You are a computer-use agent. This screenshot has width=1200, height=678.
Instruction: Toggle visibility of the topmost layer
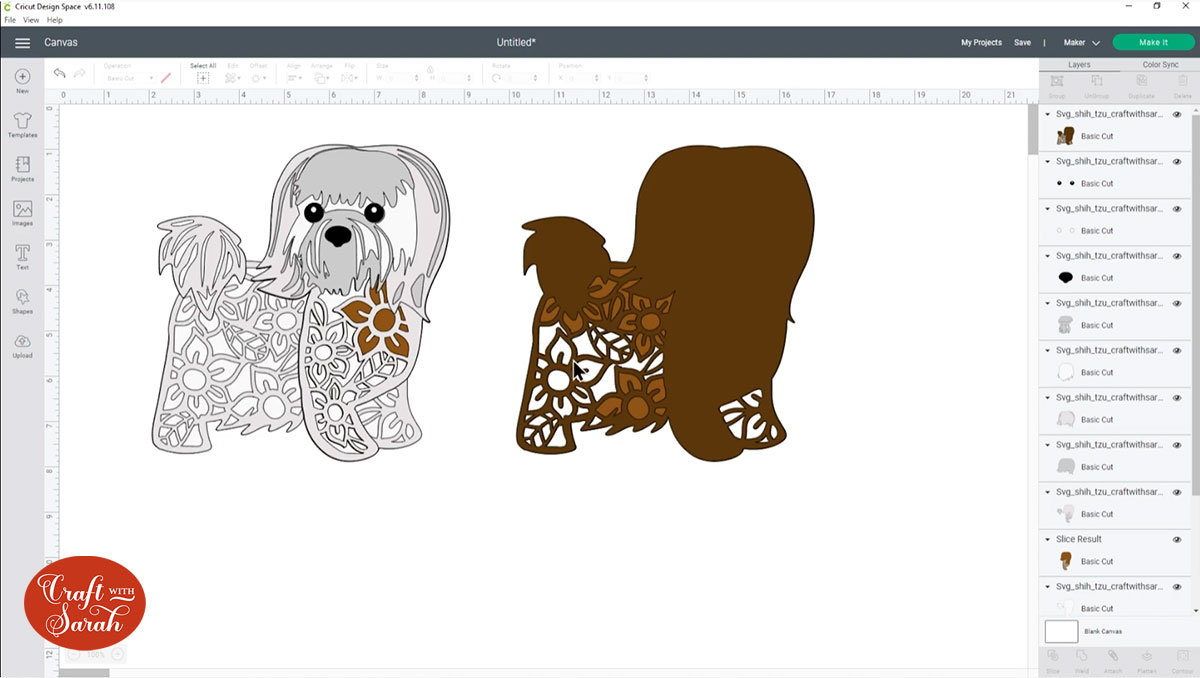[x=1177, y=114]
